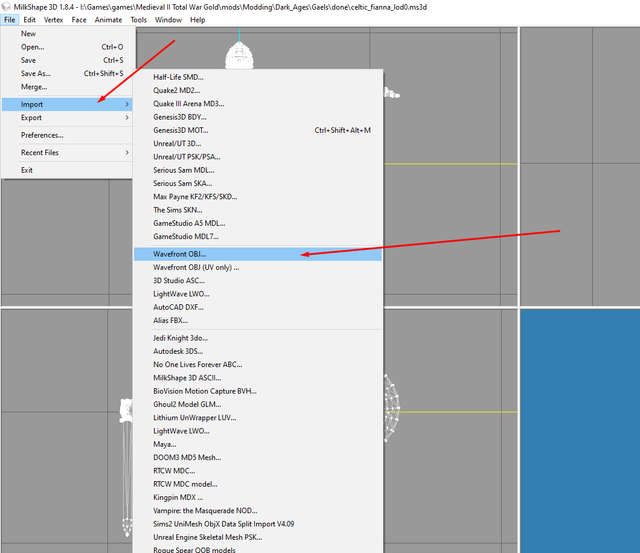This screenshot has width=640, height=553.
Task: Import MilkShape 3D ASCII... file
Action: [258, 378]
